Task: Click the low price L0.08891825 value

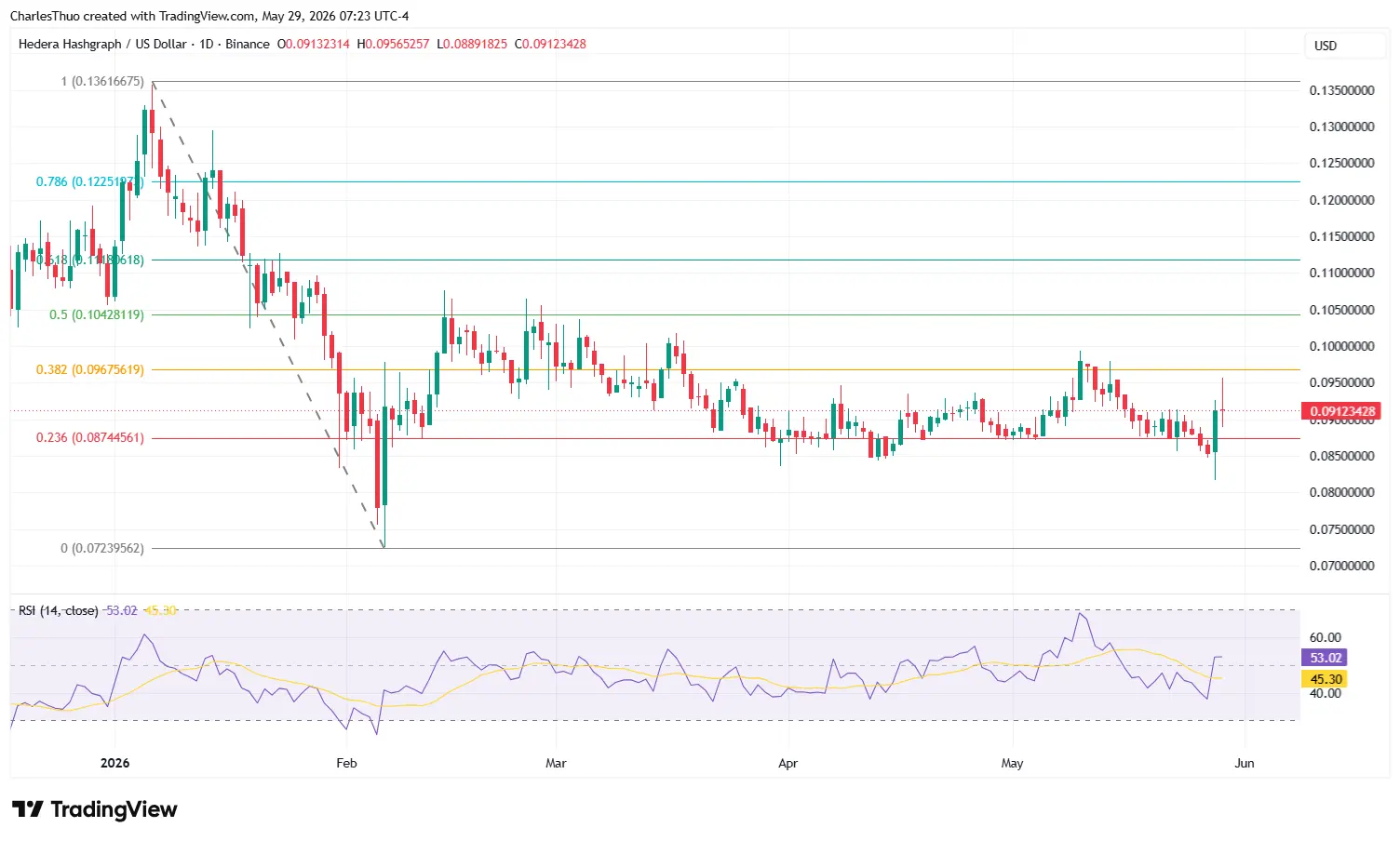Action: pos(472,44)
